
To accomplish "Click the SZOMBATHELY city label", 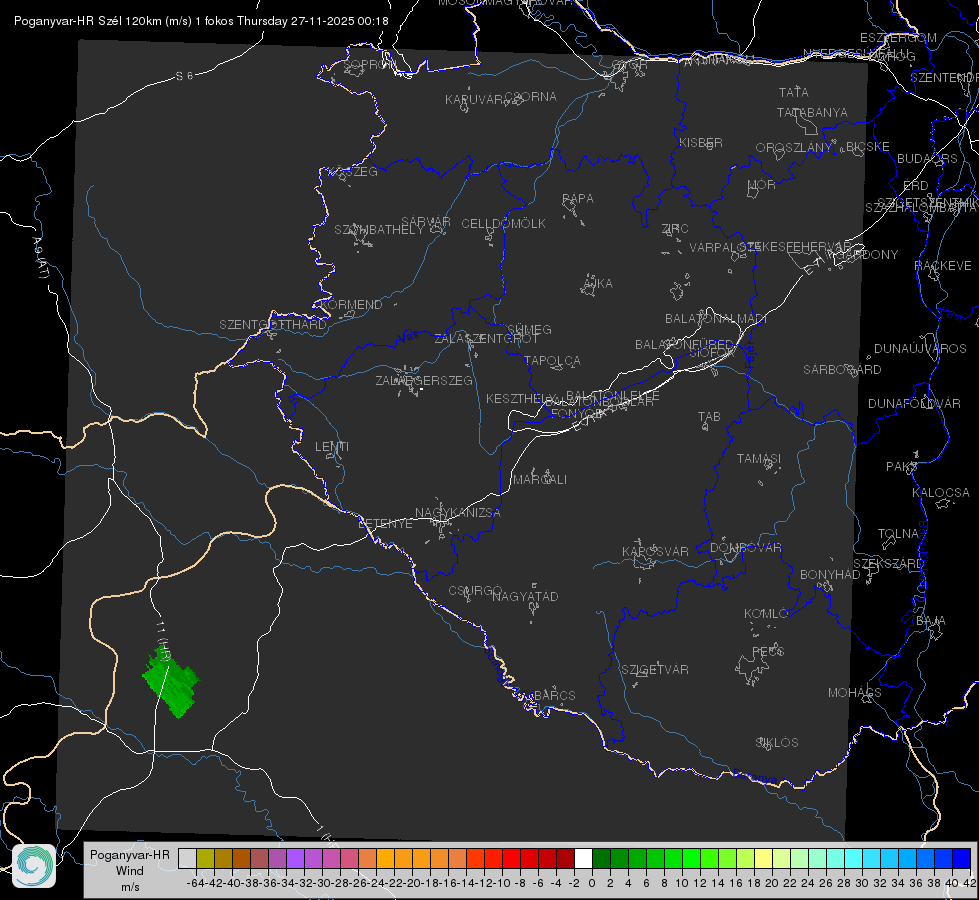I will point(379,230).
